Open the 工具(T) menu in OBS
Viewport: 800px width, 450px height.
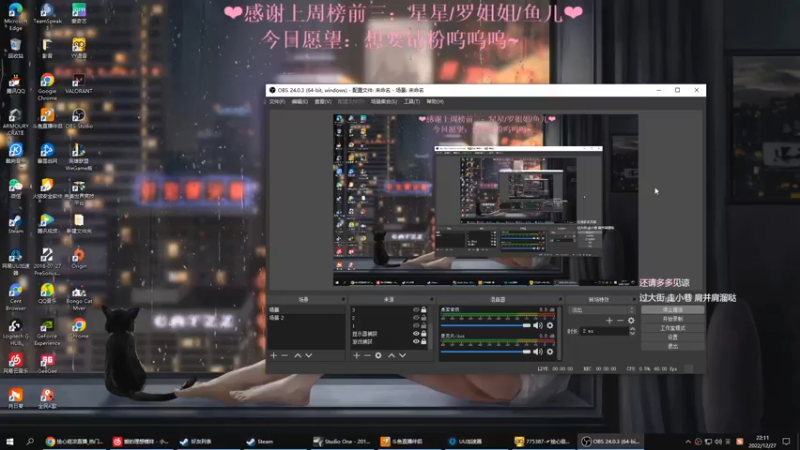[412, 102]
